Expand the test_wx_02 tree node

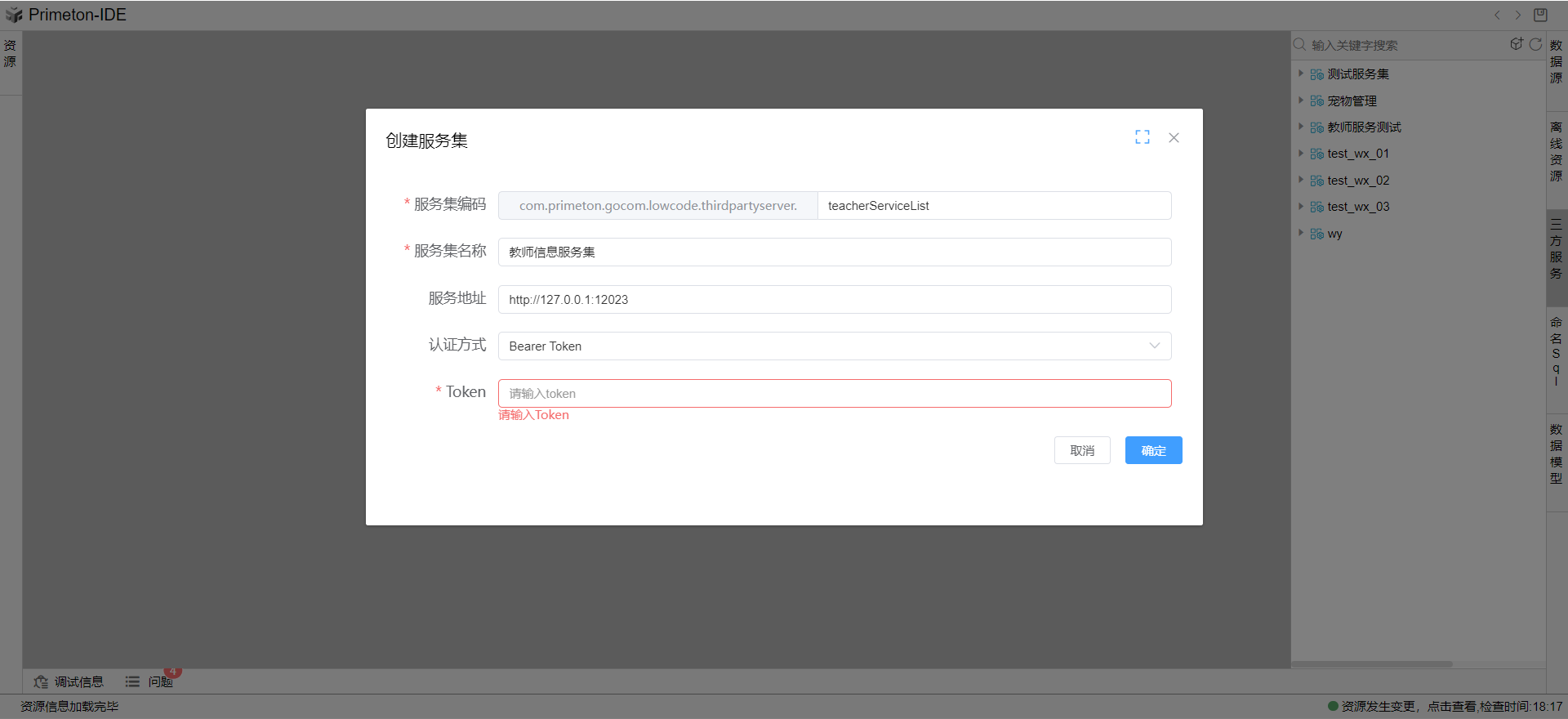coord(1301,180)
